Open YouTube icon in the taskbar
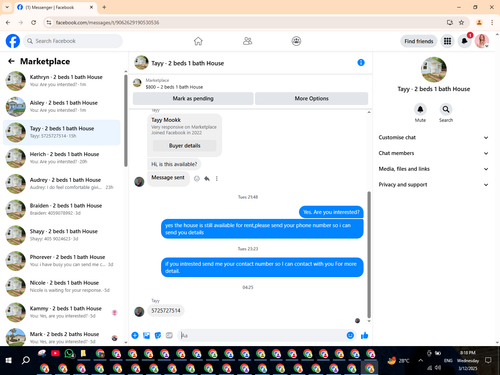This screenshot has height=375, width=500. click(x=55, y=353)
